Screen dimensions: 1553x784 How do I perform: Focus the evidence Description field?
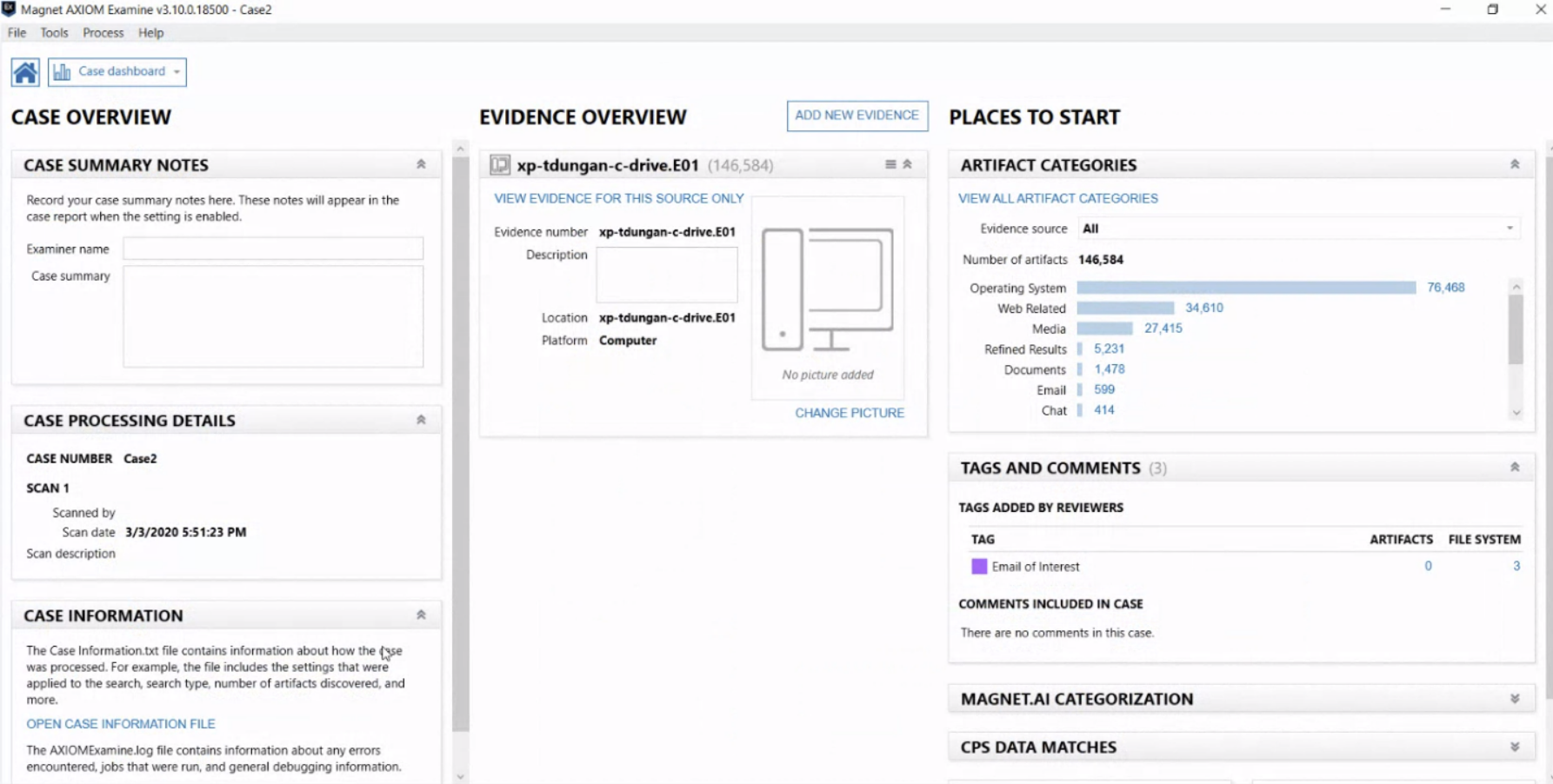pos(667,275)
